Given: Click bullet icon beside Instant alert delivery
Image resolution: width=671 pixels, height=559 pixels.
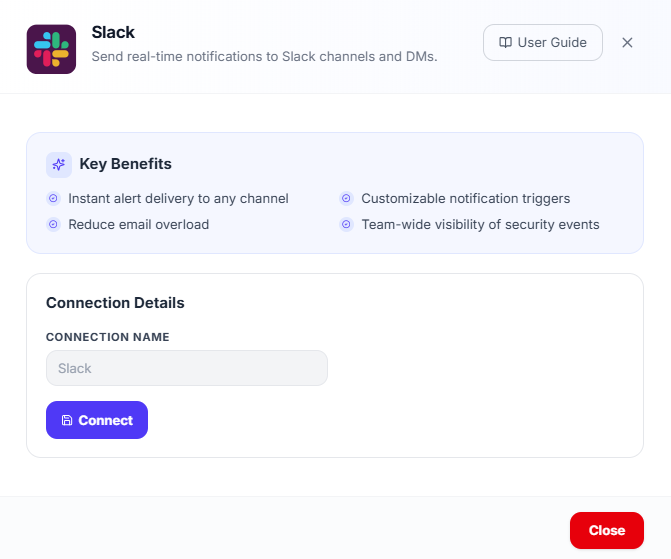Looking at the screenshot, I should point(53,198).
